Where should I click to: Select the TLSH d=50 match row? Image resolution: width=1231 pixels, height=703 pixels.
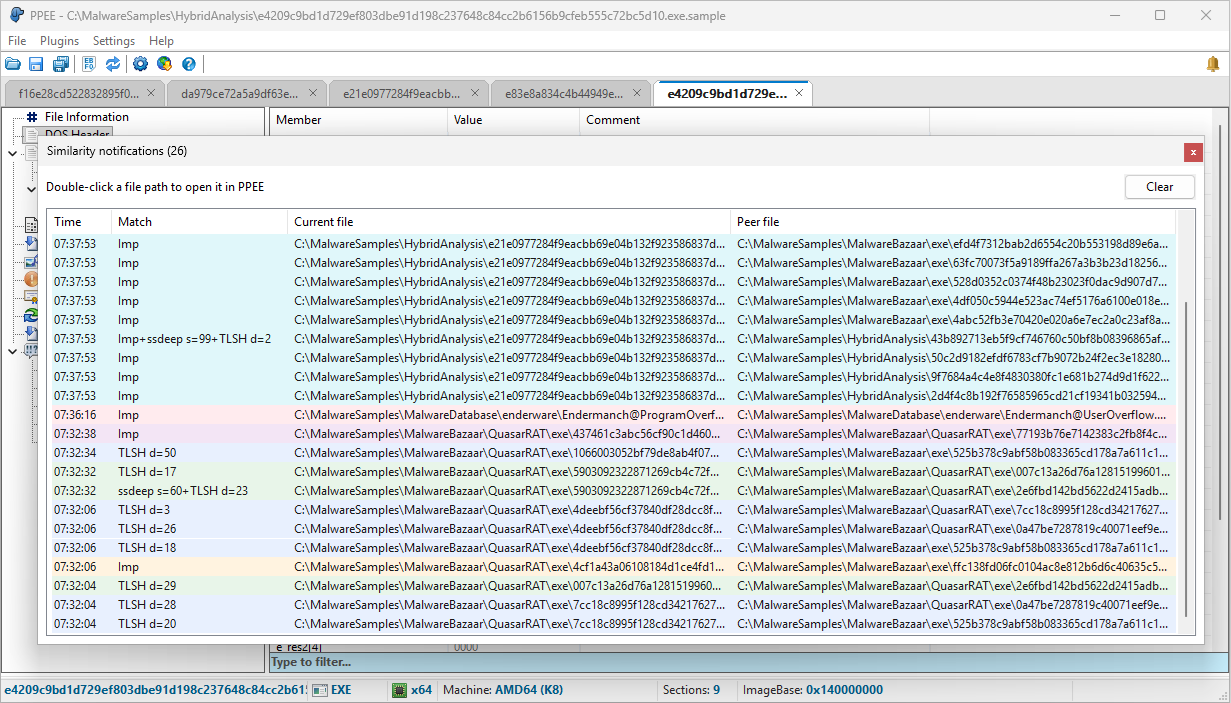click(611, 453)
